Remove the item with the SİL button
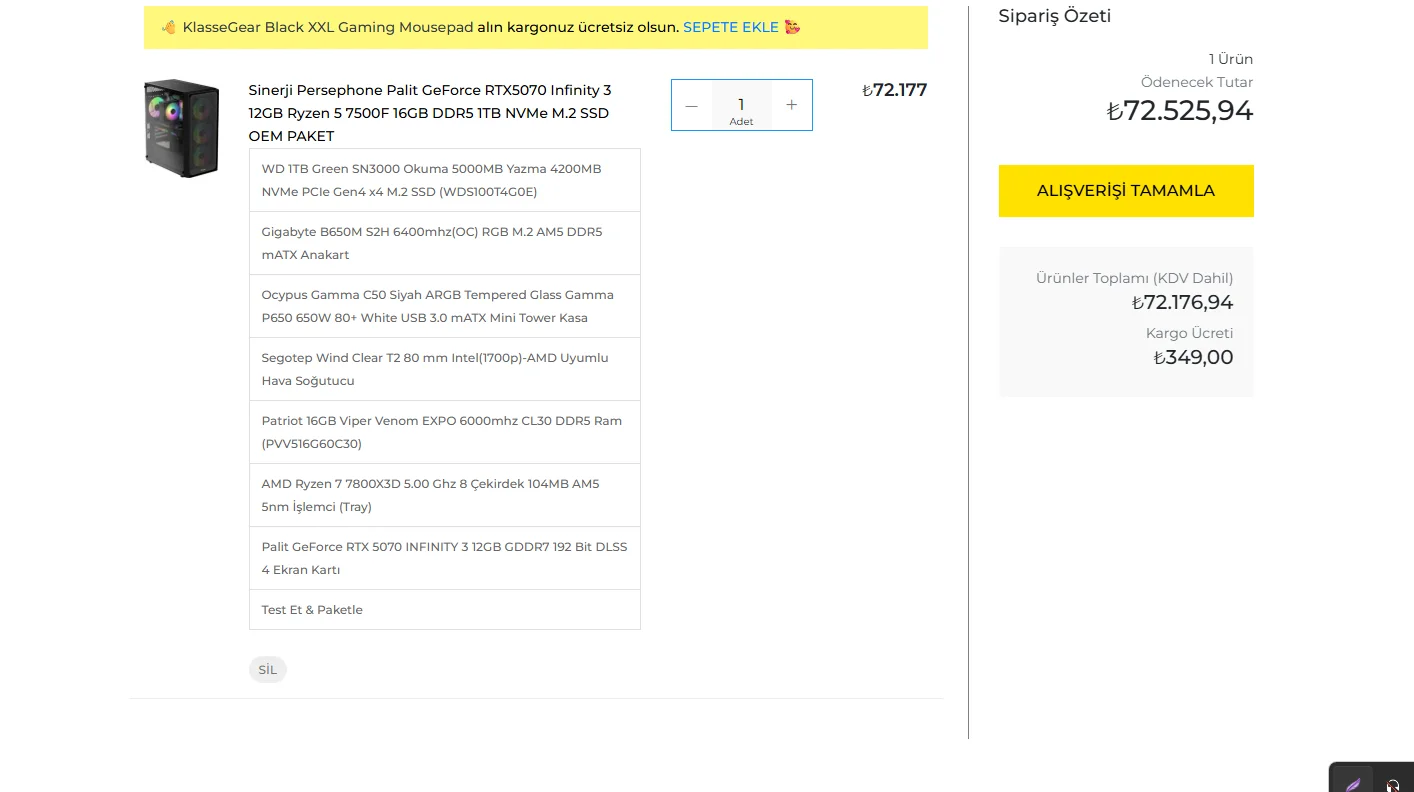This screenshot has height=792, width=1414. (x=267, y=670)
